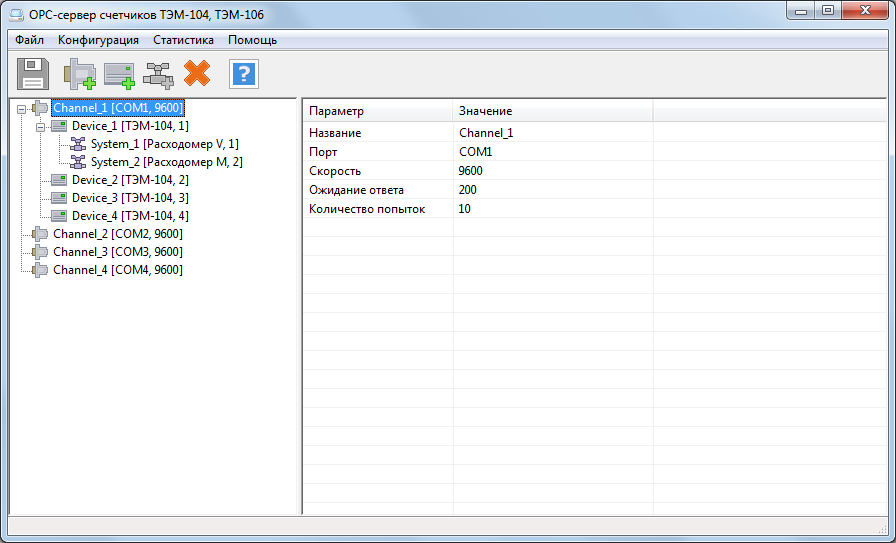Screen dimensions: 896x543
Task: Open the Файл menu
Action: (x=29, y=40)
